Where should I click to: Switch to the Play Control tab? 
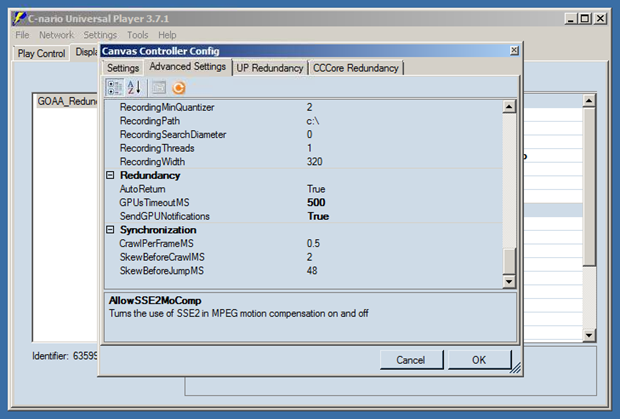coord(42,53)
